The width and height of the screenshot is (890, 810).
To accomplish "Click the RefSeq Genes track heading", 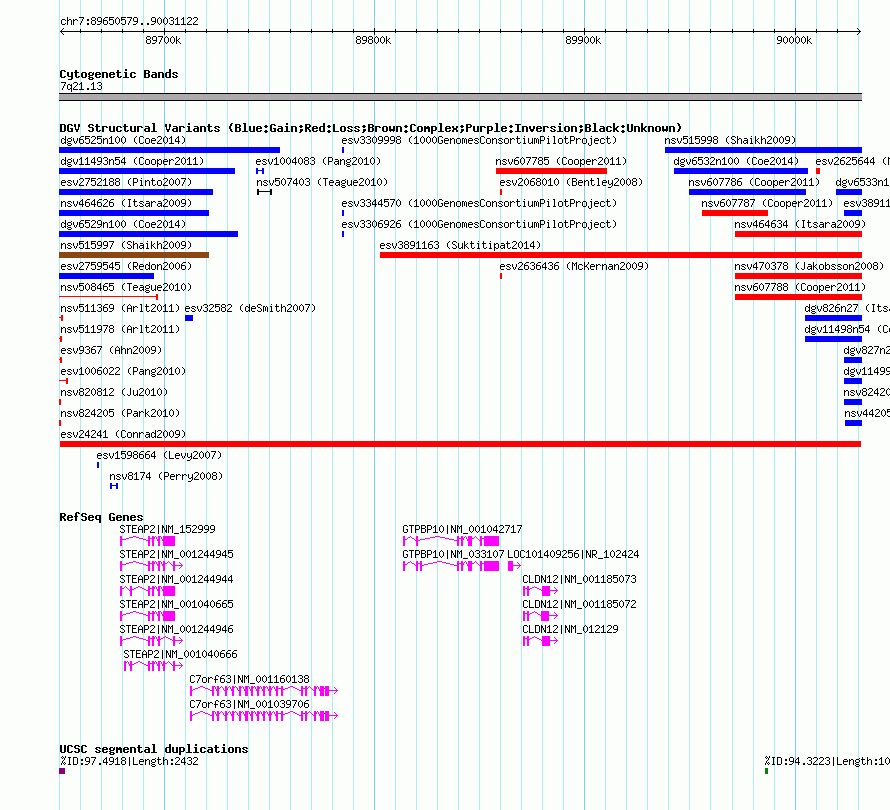I will pyautogui.click(x=101, y=517).
